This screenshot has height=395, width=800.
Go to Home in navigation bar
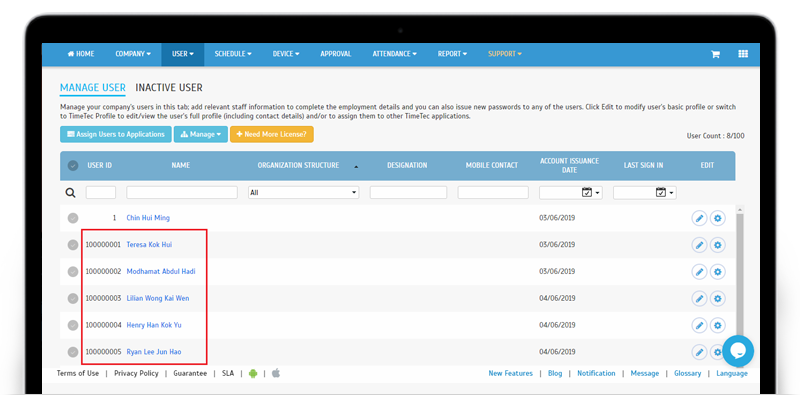pyautogui.click(x=81, y=54)
